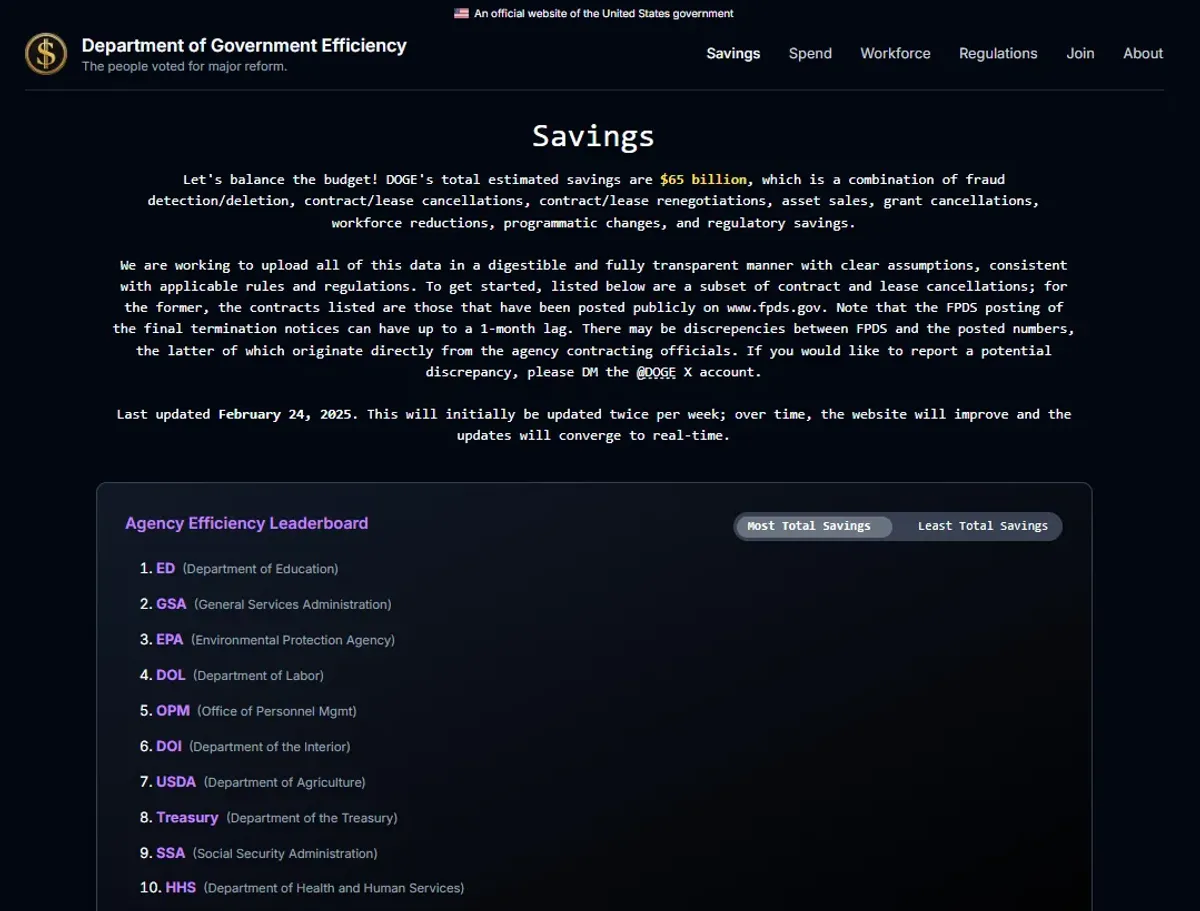The height and width of the screenshot is (911, 1200).
Task: Open the @DOGE X account link
Action: pos(656,372)
